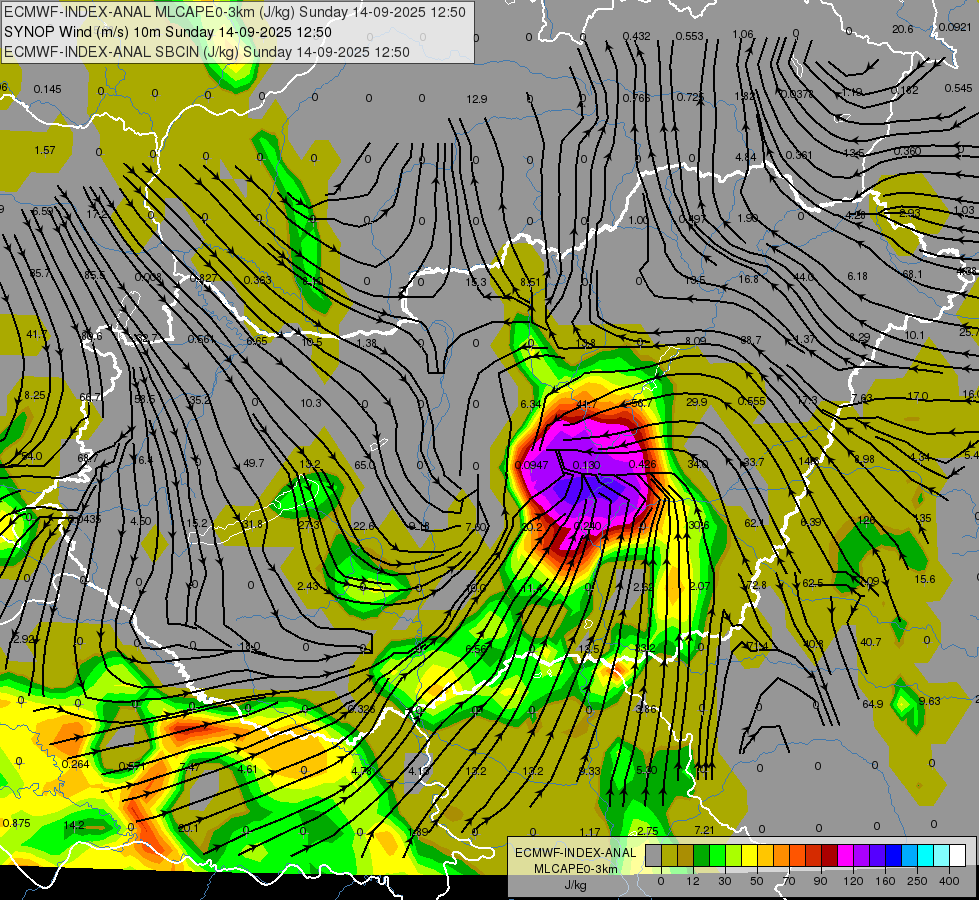
Task: Click the map value 0.875
Action: point(16,823)
